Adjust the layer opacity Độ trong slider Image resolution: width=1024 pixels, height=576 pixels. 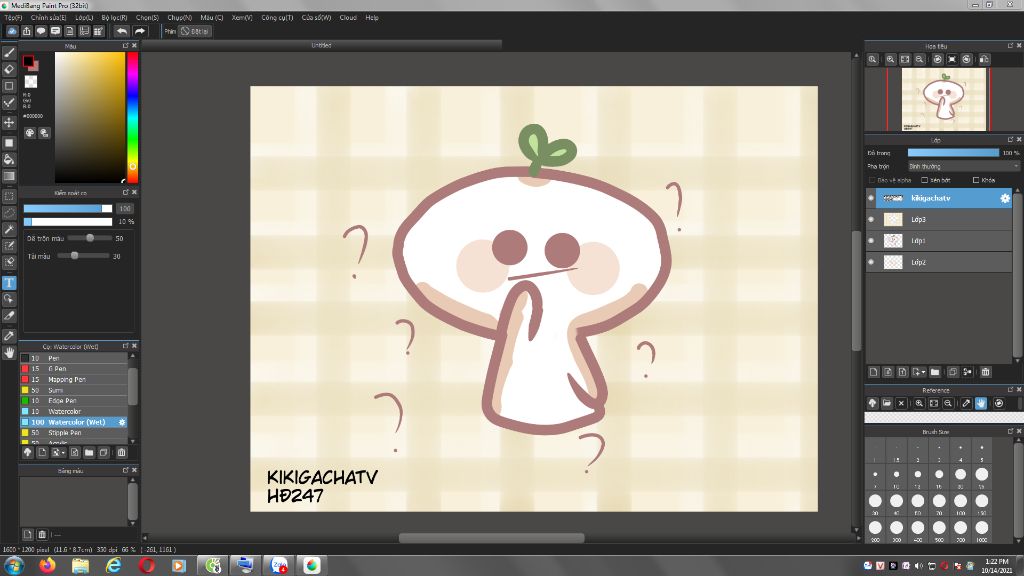coord(953,153)
